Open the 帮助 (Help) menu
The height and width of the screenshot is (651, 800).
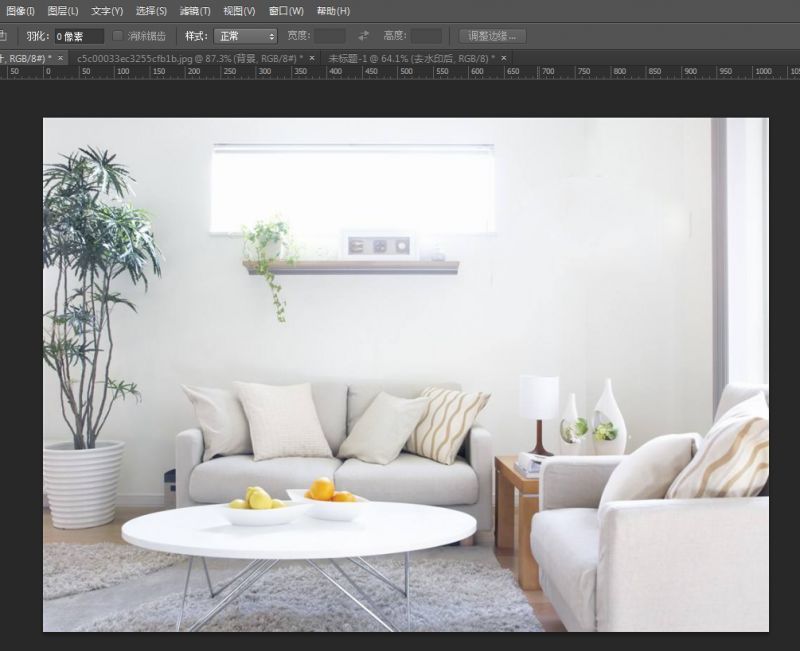pyautogui.click(x=331, y=10)
